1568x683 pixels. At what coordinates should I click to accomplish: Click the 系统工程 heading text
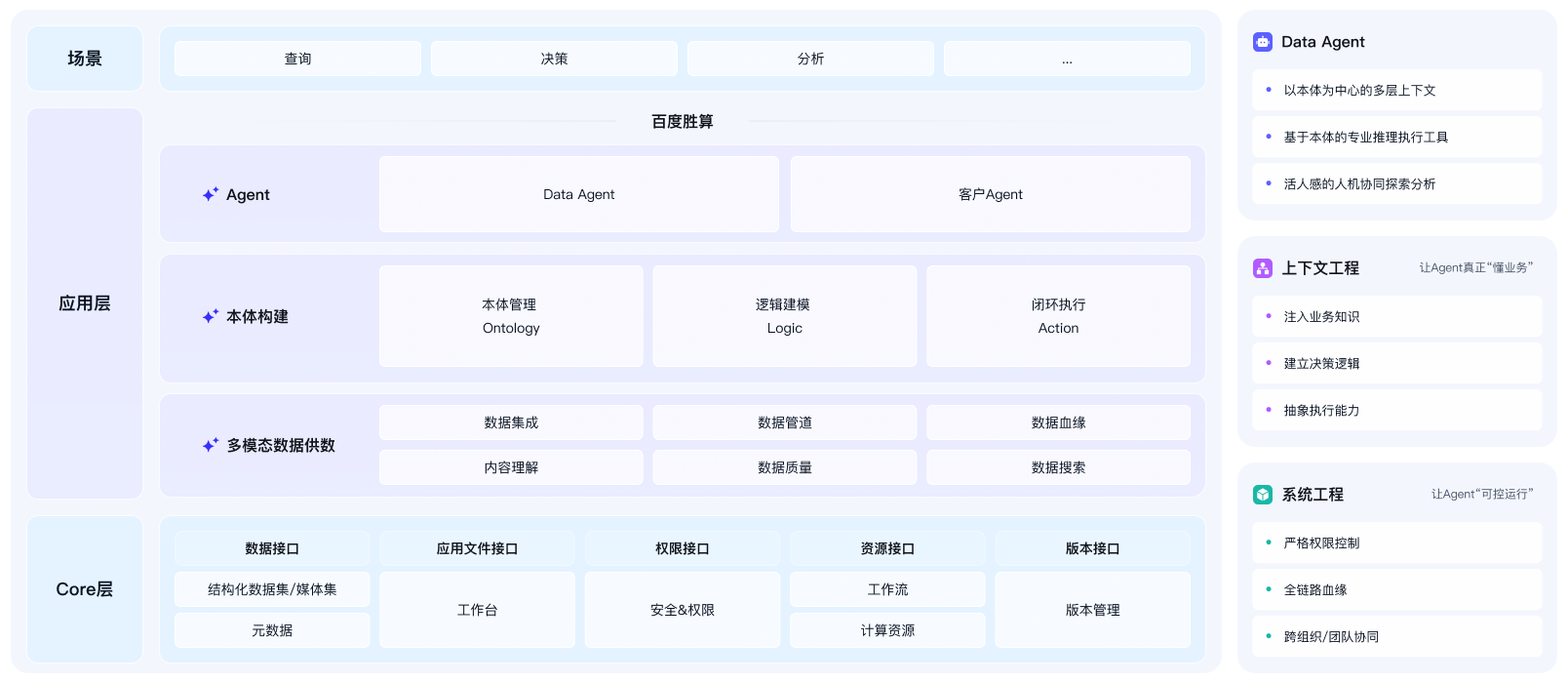click(1313, 495)
